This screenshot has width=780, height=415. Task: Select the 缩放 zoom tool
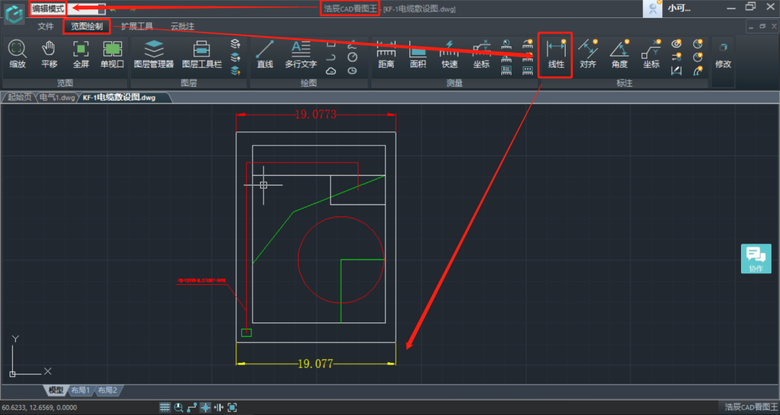pos(17,53)
